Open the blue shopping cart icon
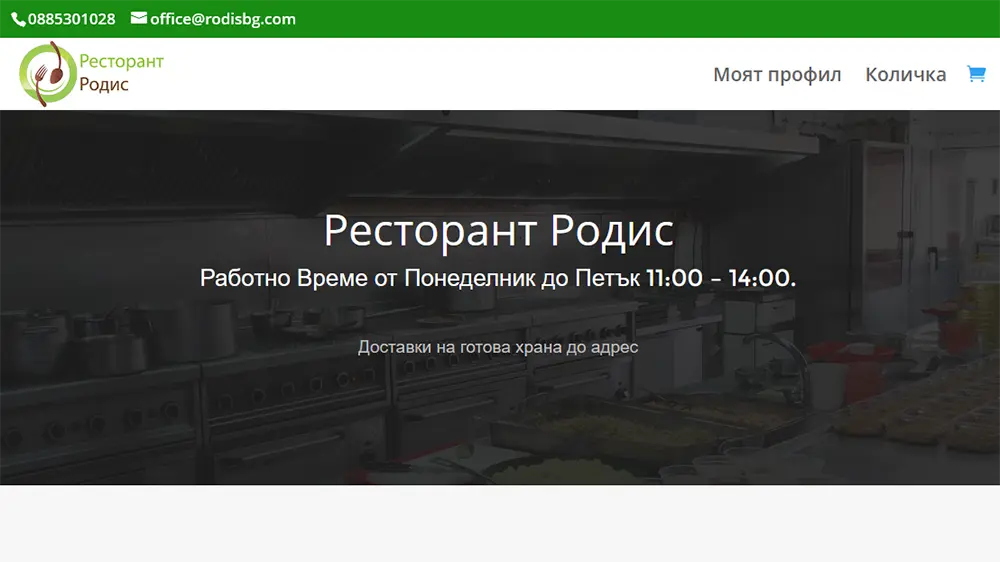This screenshot has width=1000, height=562. [976, 73]
